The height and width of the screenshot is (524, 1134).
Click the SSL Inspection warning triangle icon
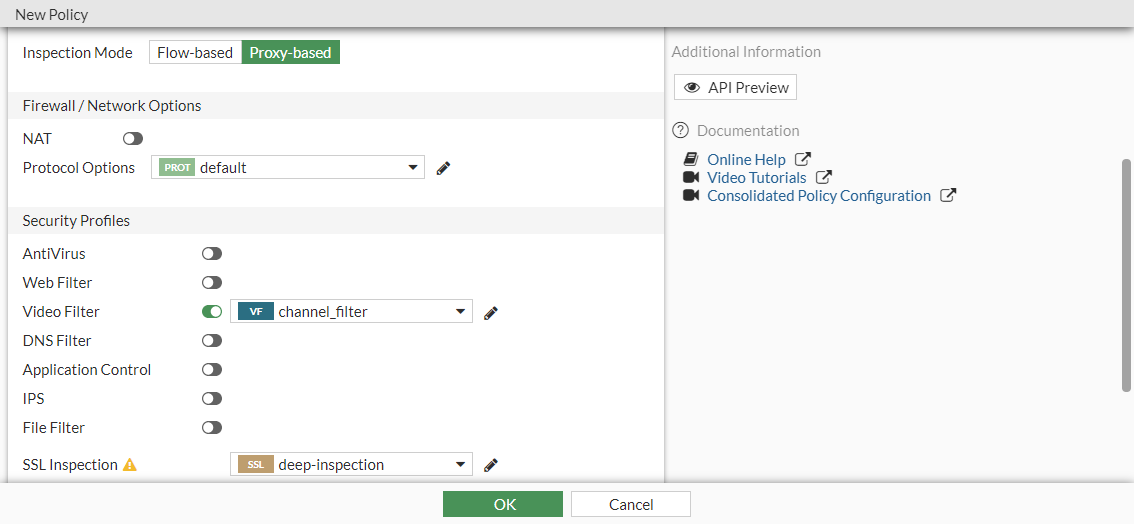(130, 465)
